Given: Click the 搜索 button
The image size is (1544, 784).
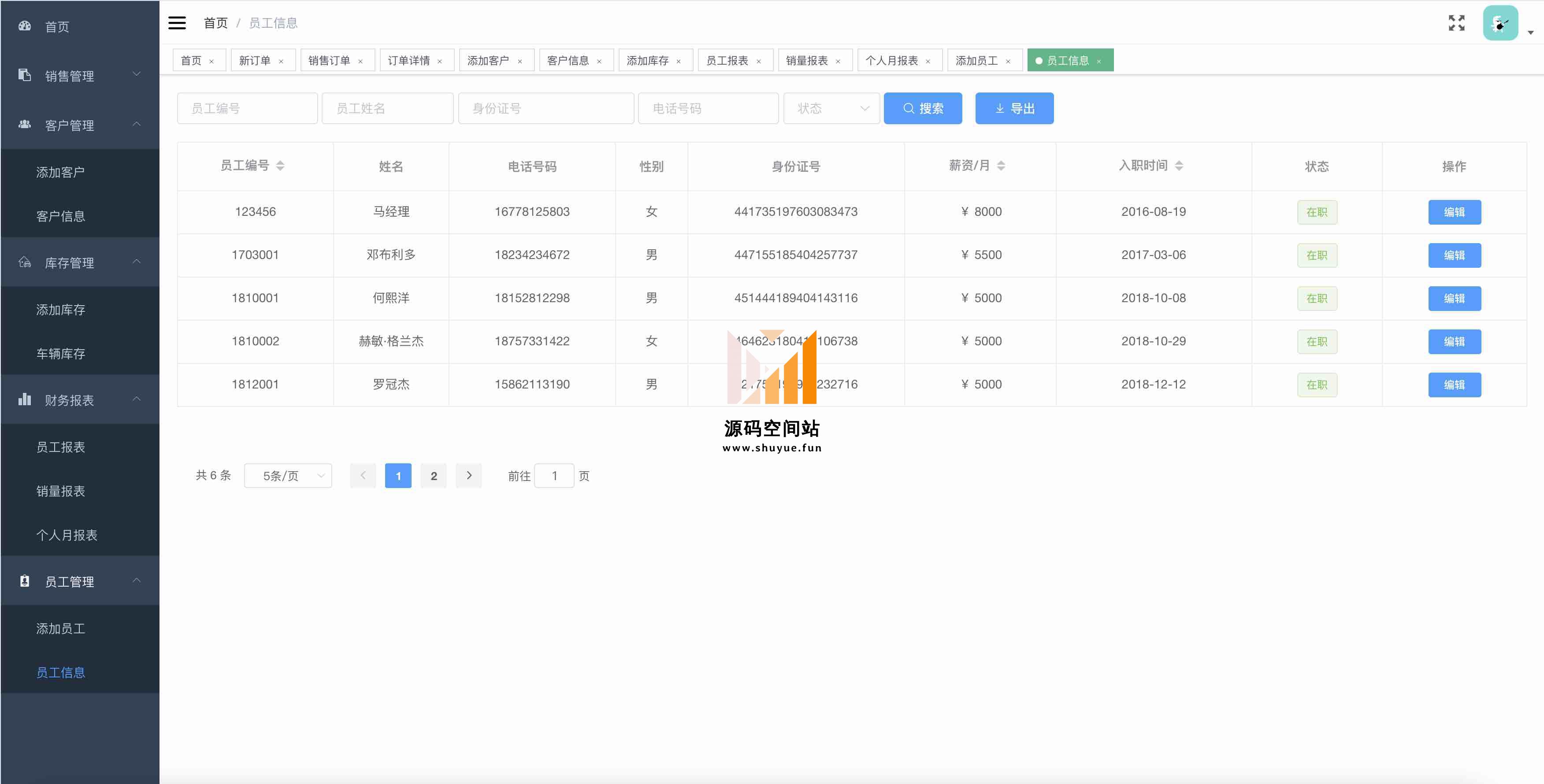Looking at the screenshot, I should click(x=922, y=108).
